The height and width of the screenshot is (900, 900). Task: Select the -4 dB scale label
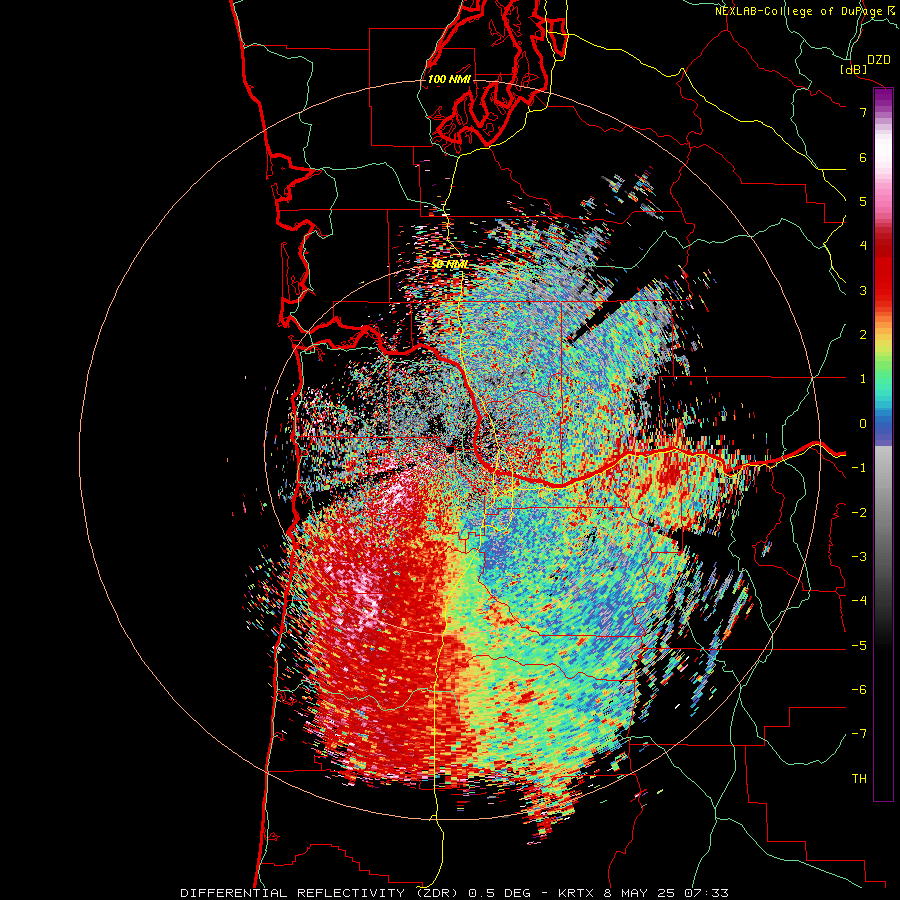click(x=859, y=601)
